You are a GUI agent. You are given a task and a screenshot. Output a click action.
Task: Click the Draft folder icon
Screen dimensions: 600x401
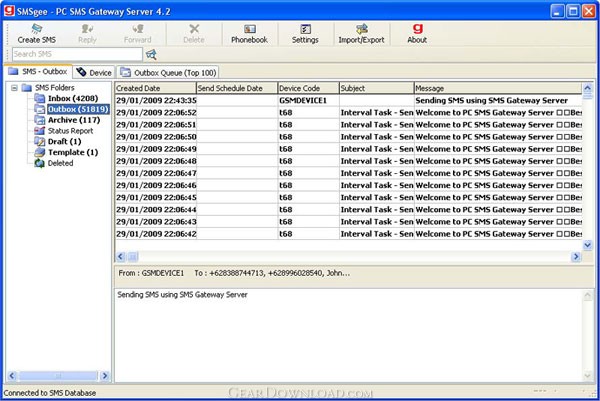[x=40, y=141]
